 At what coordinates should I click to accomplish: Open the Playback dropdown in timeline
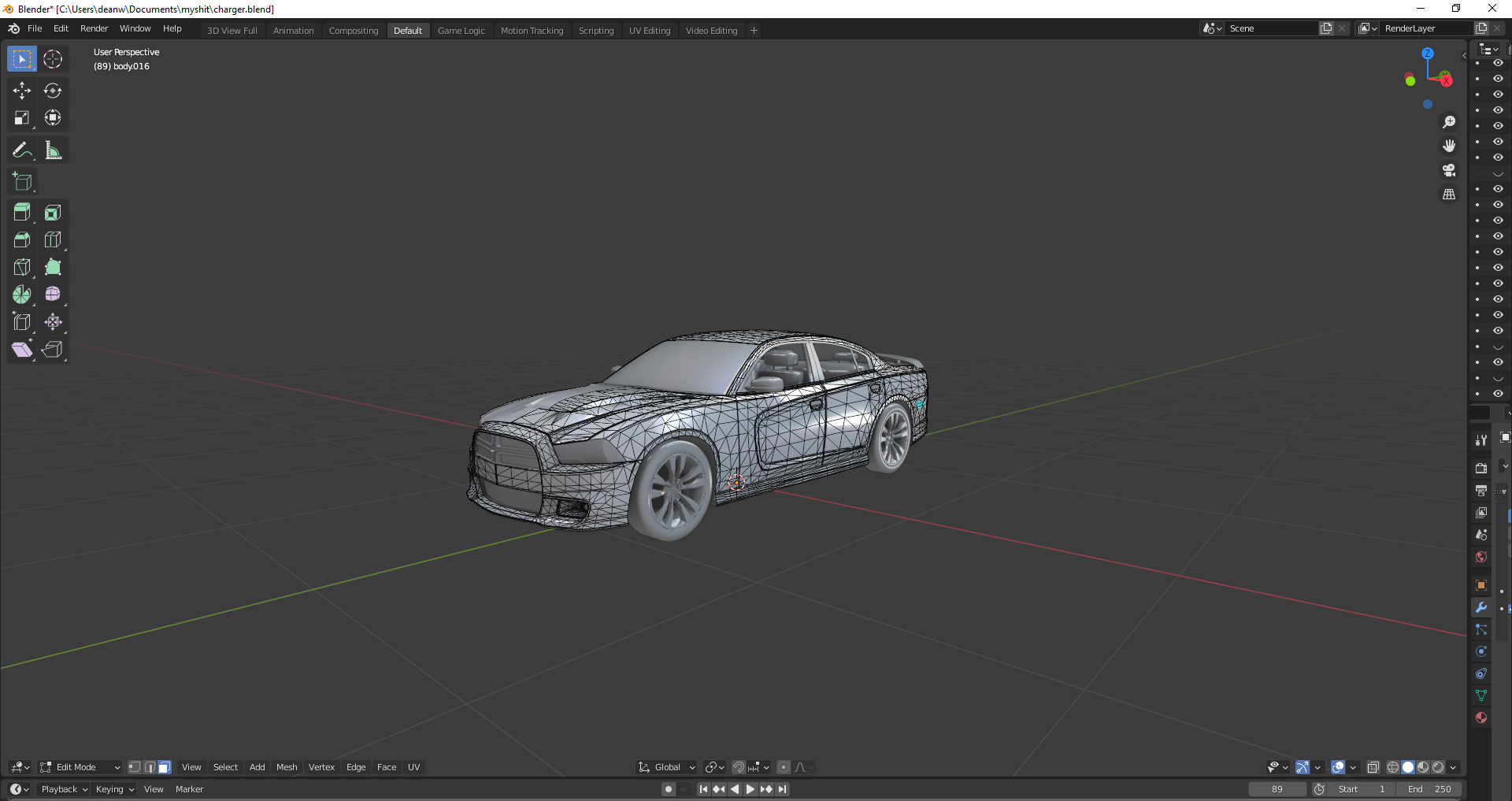[x=64, y=789]
